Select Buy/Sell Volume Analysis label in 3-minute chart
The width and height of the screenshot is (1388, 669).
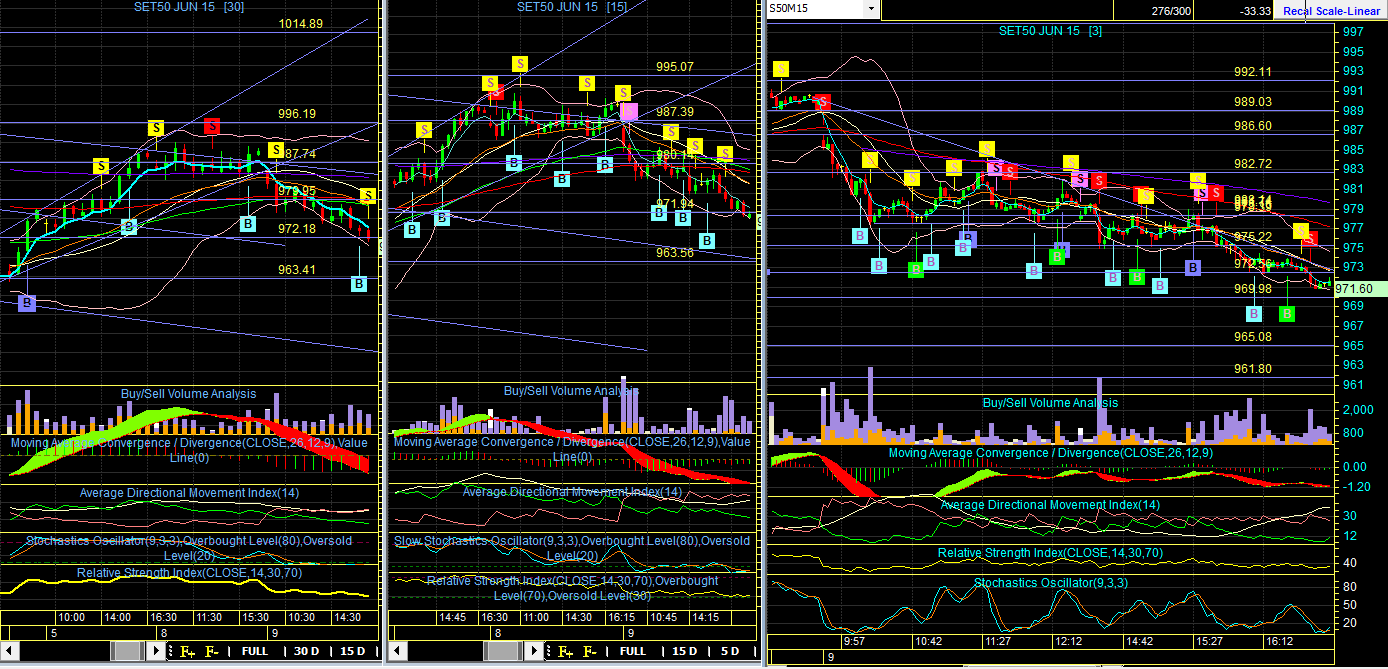(1050, 403)
